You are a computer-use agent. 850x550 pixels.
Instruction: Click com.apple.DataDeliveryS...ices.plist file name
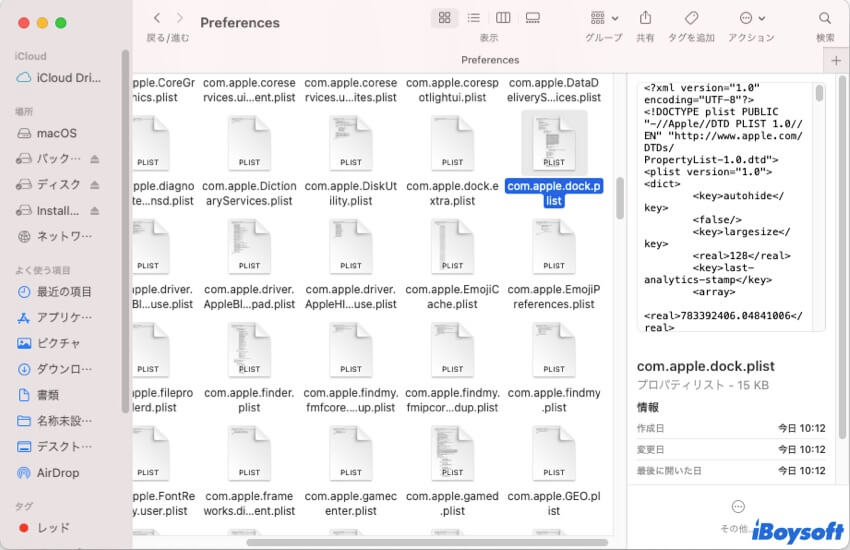tap(554, 90)
